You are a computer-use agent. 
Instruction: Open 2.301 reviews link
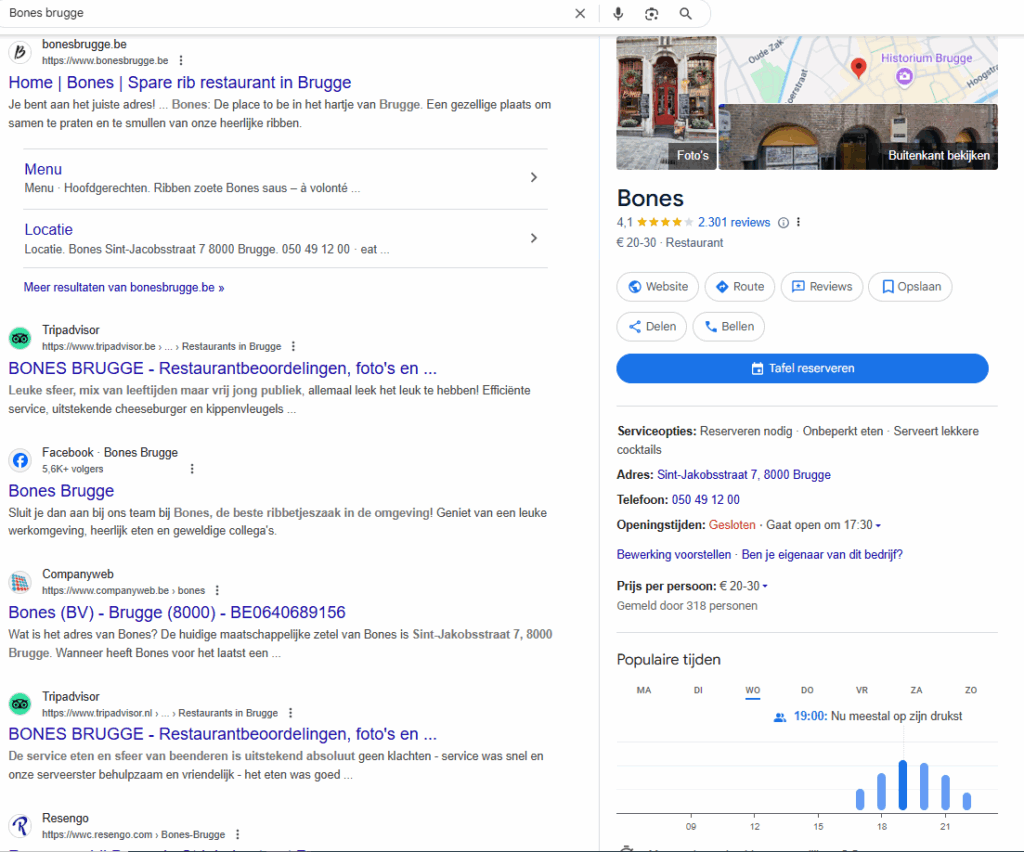point(734,223)
